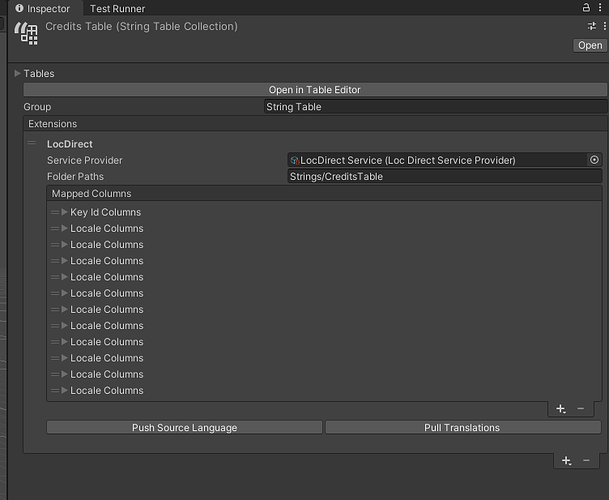This screenshot has width=609, height=500.
Task: Expand the last Locale Columns entry
Action: [x=64, y=390]
